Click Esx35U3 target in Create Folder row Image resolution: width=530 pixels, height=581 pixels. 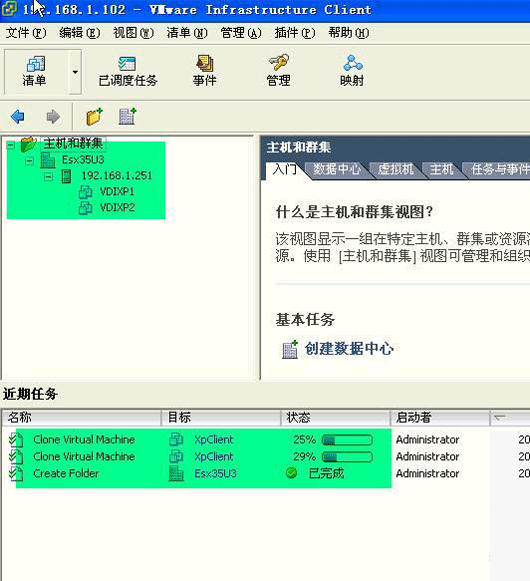tap(215, 474)
